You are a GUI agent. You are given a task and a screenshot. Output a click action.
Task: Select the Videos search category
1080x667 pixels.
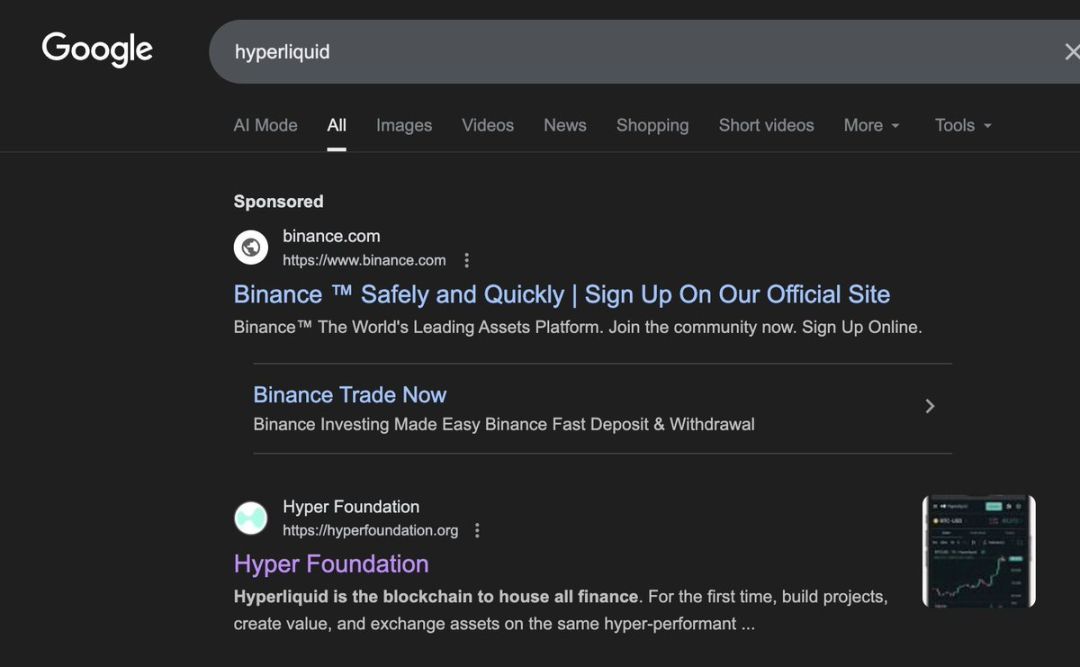[487, 125]
